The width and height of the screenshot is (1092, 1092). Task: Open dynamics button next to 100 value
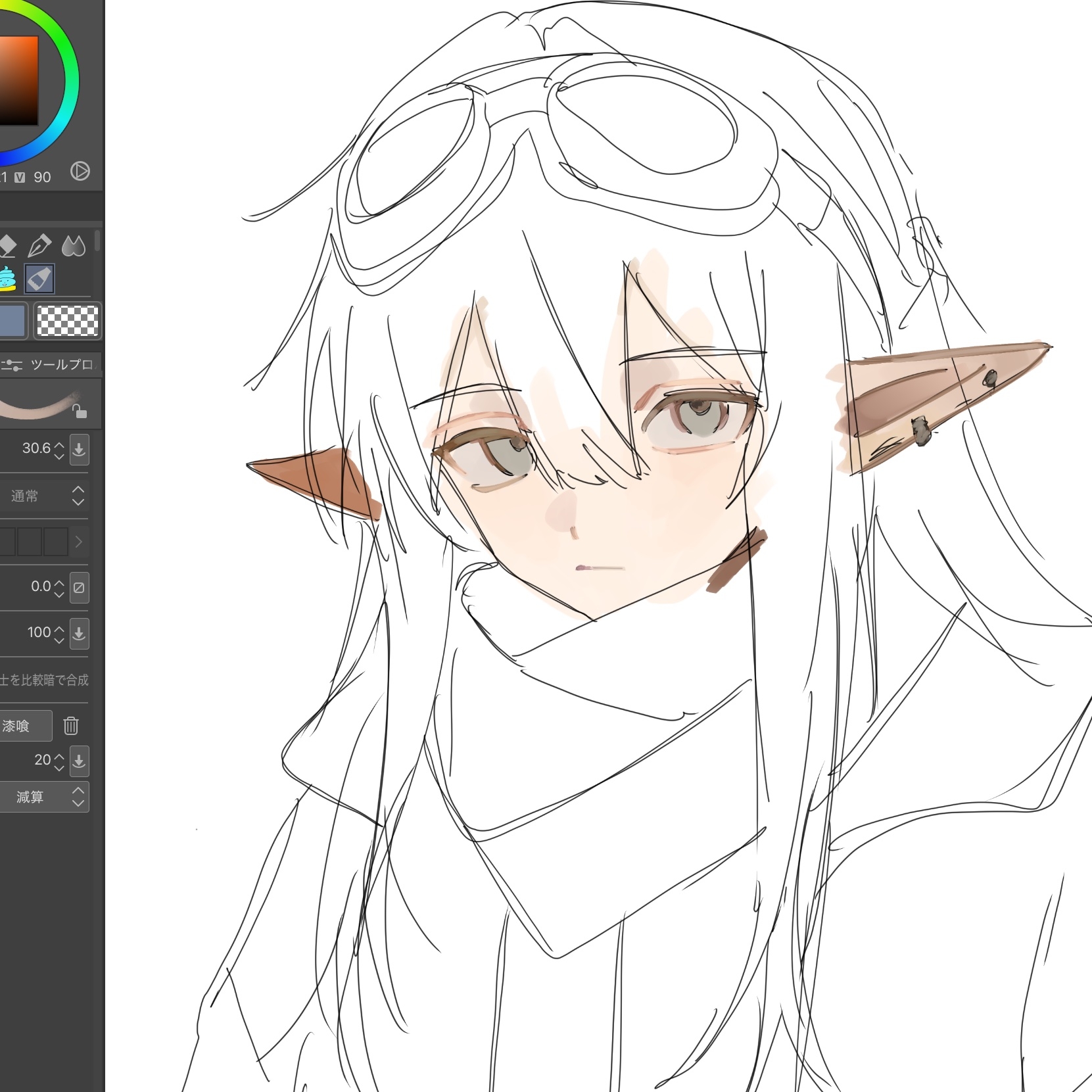[x=79, y=633]
